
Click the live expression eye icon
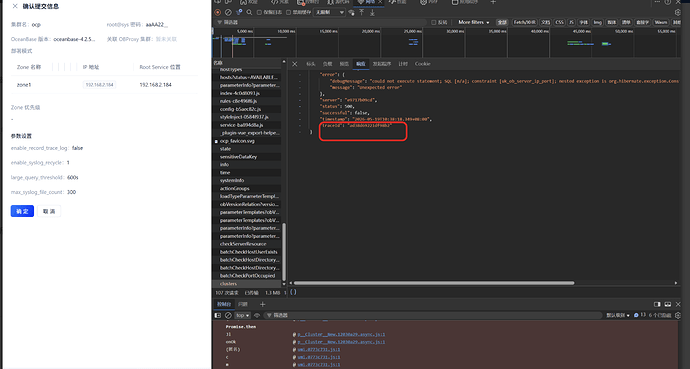pos(257,315)
